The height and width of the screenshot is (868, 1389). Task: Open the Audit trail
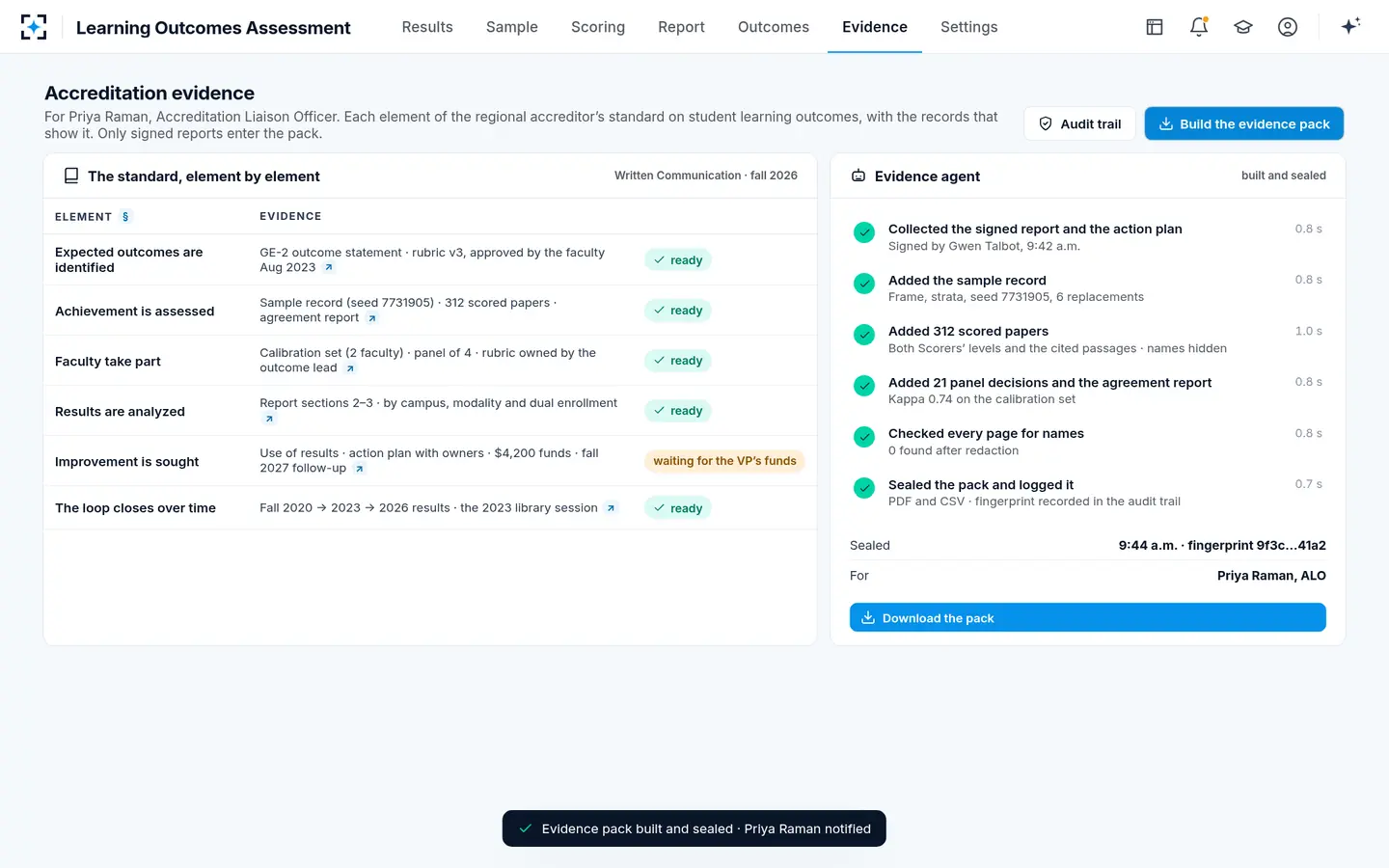[x=1079, y=123]
